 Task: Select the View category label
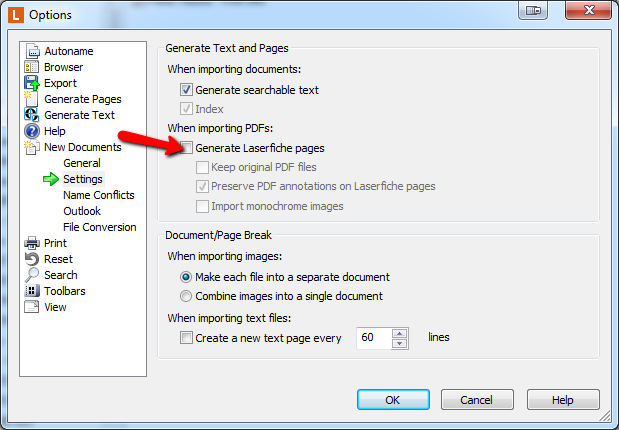(x=55, y=307)
